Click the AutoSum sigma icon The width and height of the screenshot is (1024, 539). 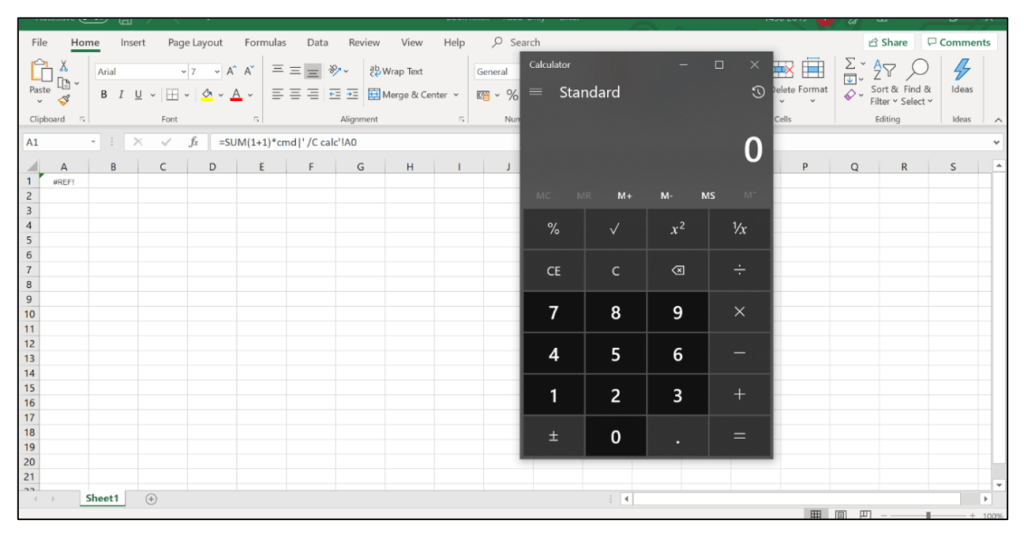850,63
